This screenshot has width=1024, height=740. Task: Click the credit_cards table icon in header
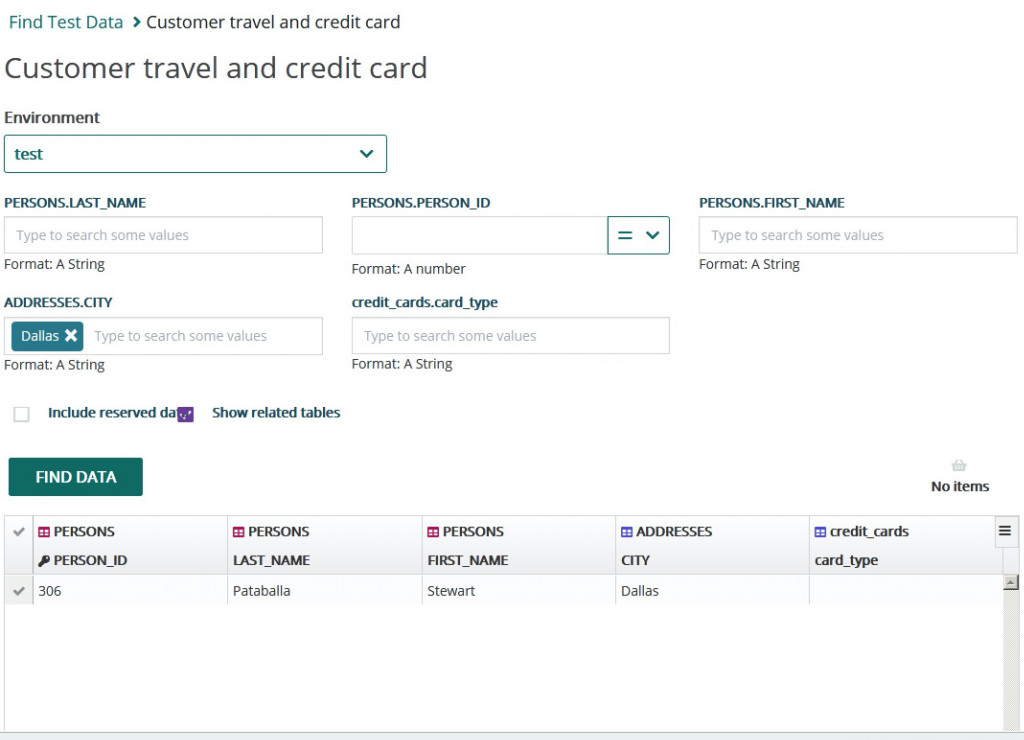[820, 532]
